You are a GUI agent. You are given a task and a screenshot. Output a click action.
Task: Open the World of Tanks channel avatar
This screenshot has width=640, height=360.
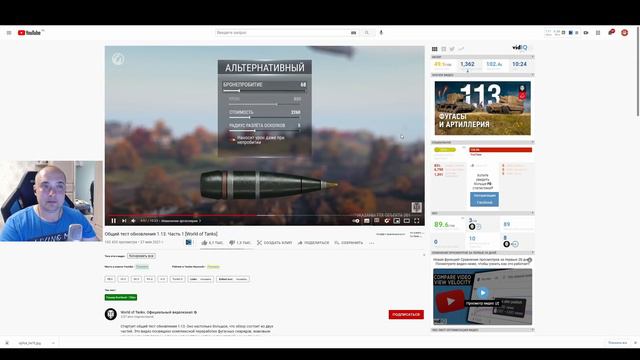click(x=111, y=314)
